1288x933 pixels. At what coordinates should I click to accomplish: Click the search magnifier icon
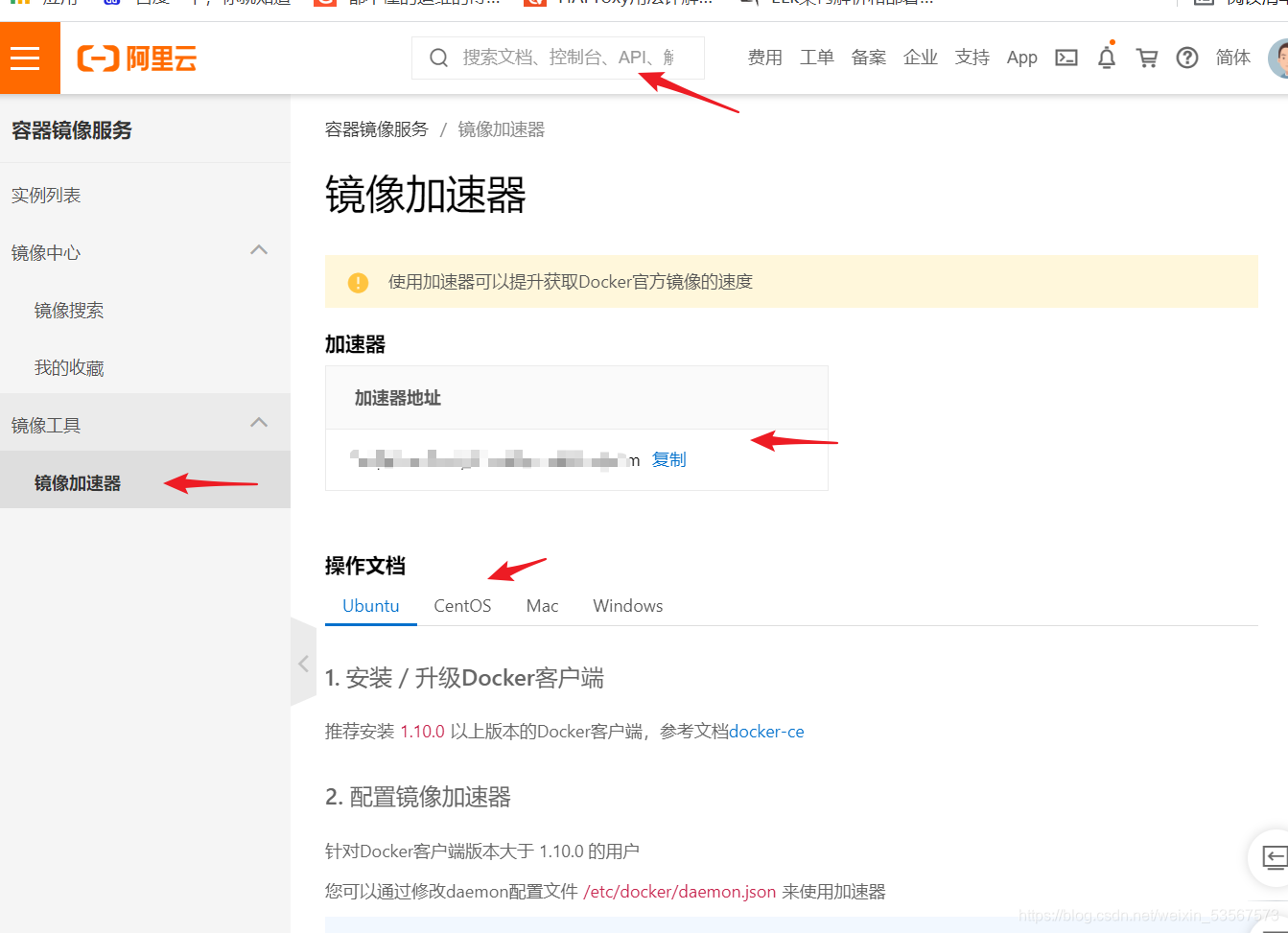pyautogui.click(x=438, y=58)
